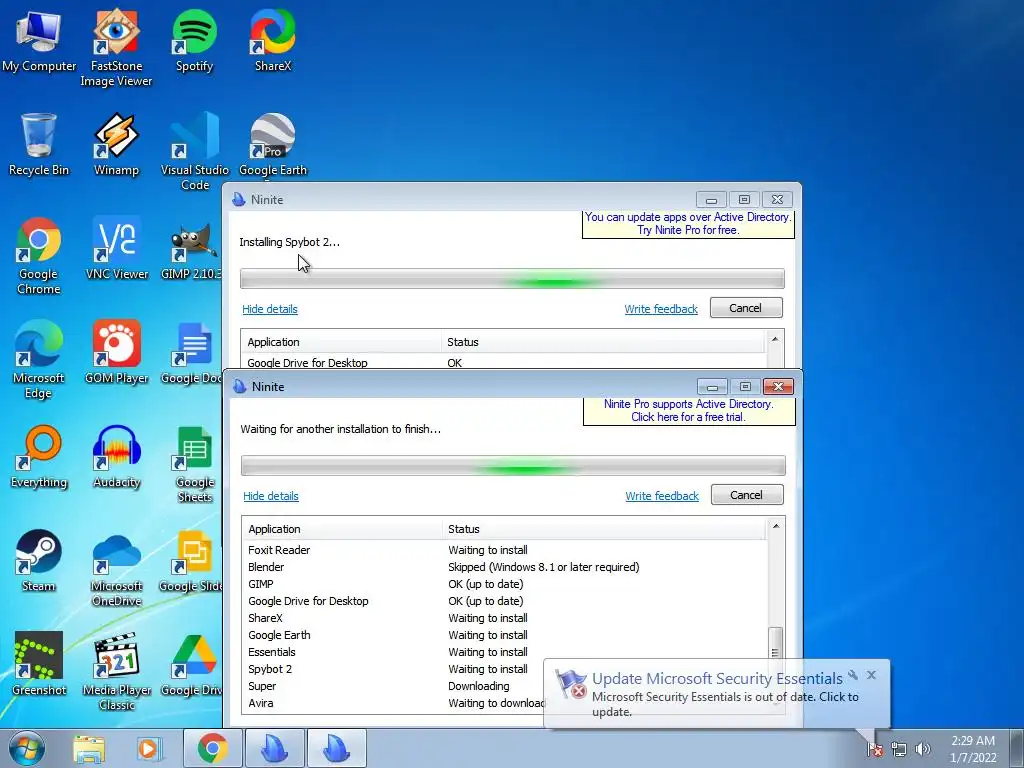The height and width of the screenshot is (768, 1024).
Task: Click the Show desktop button
Action: tap(1017, 748)
